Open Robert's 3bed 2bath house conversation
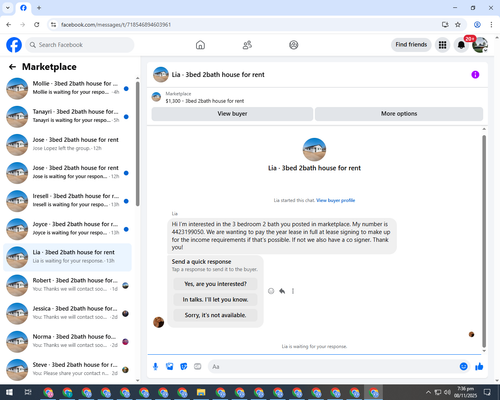This screenshot has height=400, width=500. pos(67,285)
